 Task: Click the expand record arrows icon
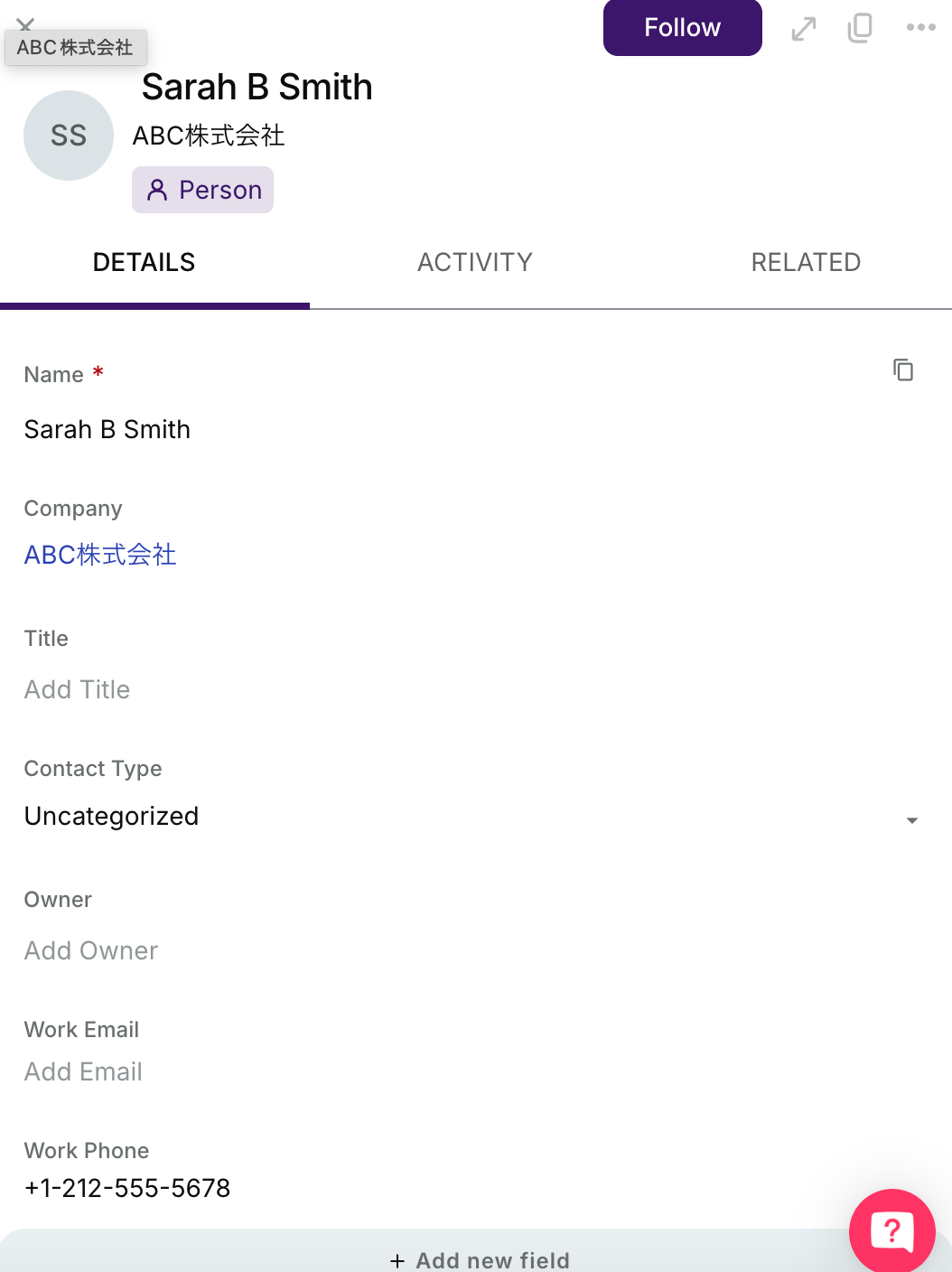click(803, 29)
